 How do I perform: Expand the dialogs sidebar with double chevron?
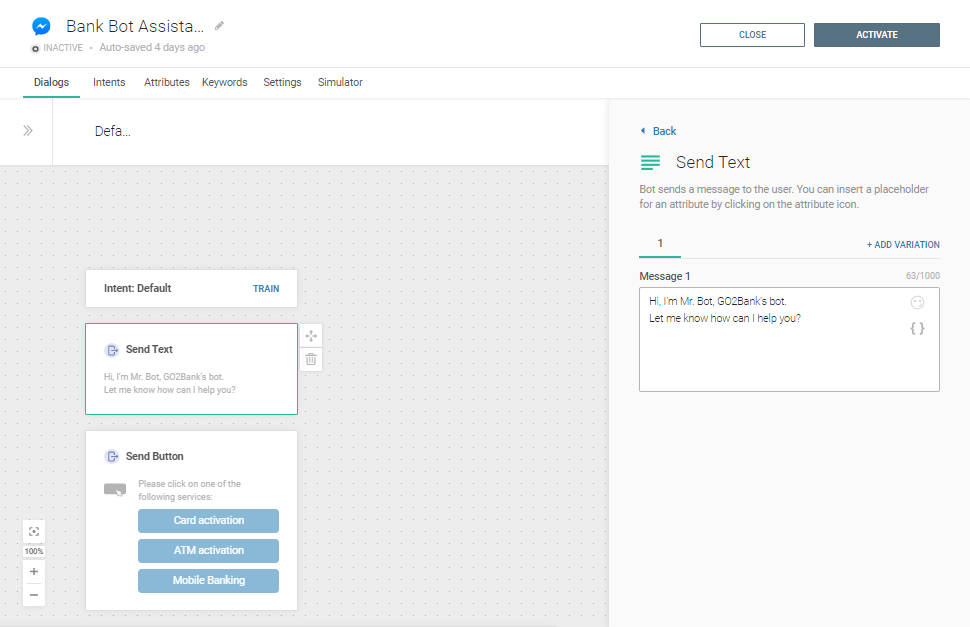28,131
